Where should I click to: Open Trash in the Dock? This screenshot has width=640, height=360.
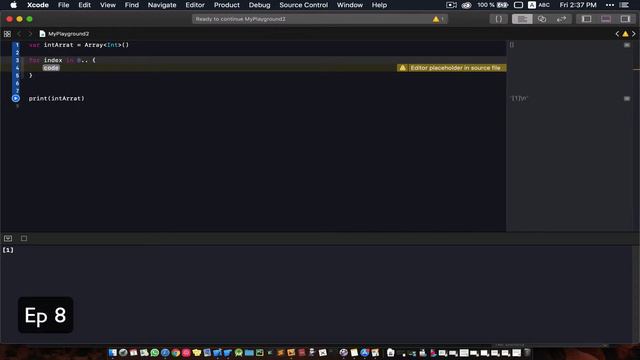(x=527, y=353)
